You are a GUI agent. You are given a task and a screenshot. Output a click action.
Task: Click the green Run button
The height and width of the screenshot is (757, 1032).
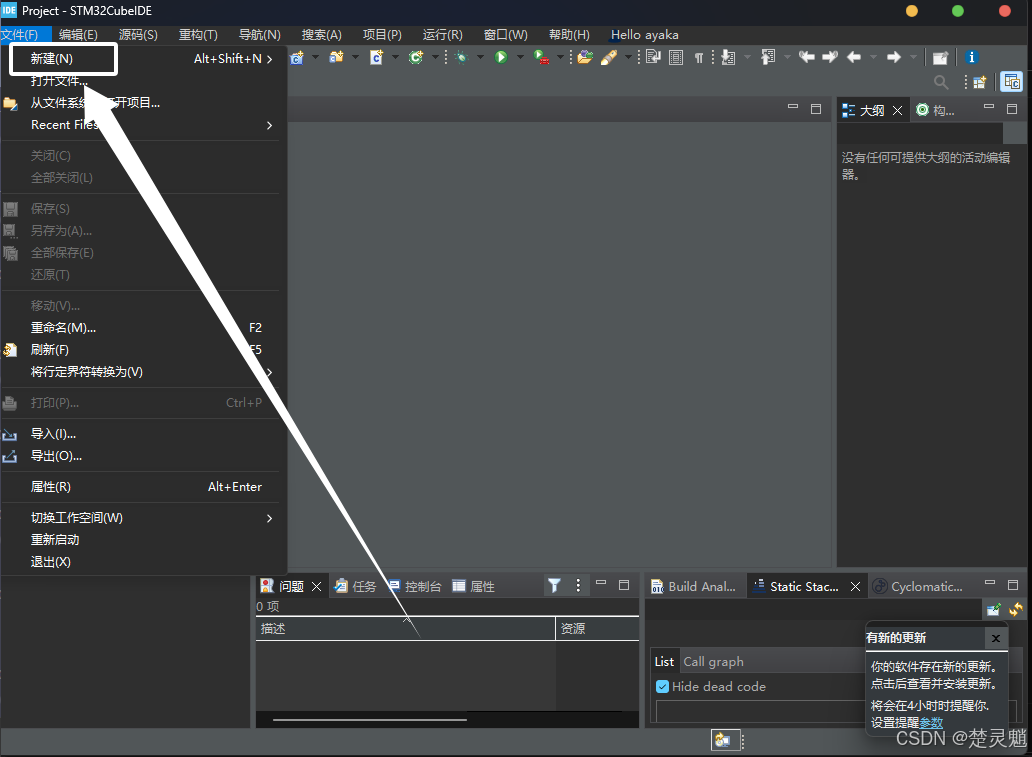pos(501,57)
